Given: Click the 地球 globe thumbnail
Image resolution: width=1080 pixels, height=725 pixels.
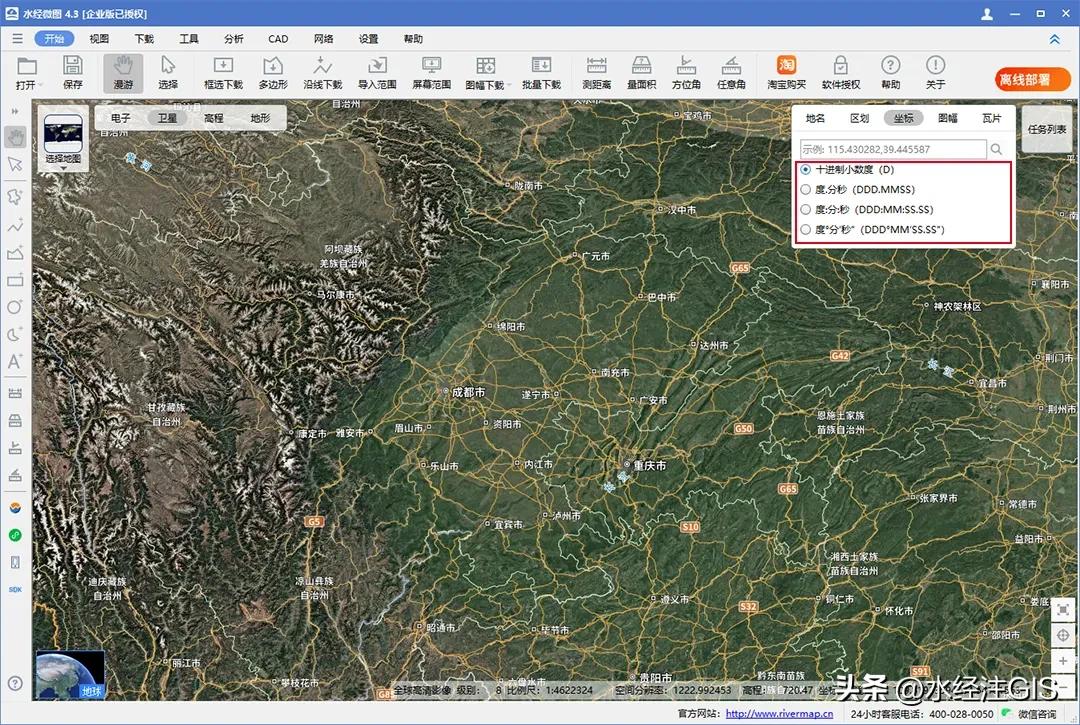Looking at the screenshot, I should click(x=70, y=675).
